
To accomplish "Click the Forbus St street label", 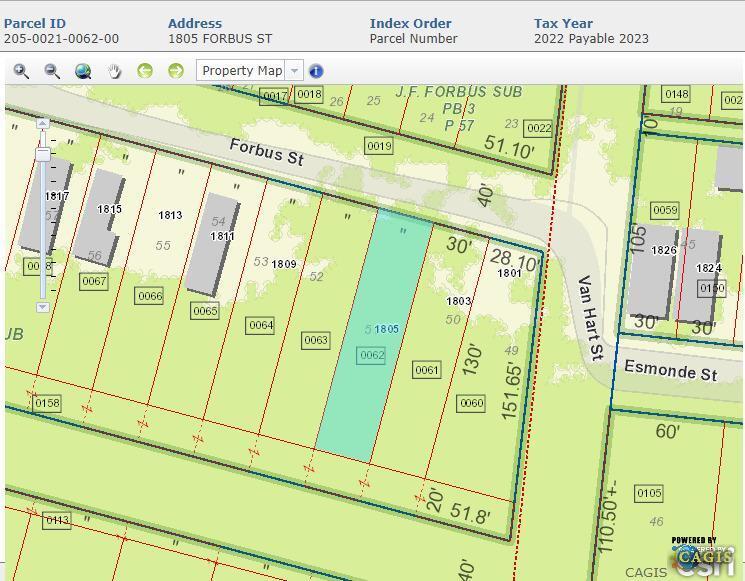I will click(x=267, y=152).
